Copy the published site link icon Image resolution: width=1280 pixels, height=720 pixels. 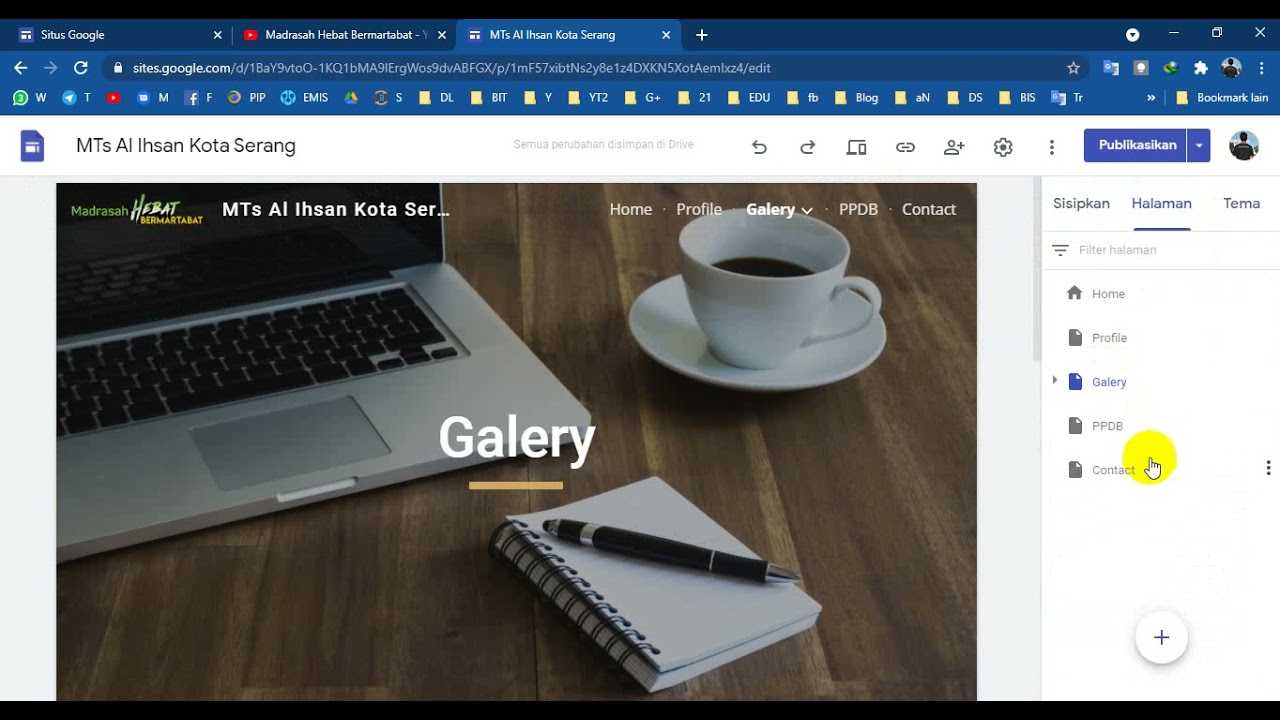tap(905, 147)
